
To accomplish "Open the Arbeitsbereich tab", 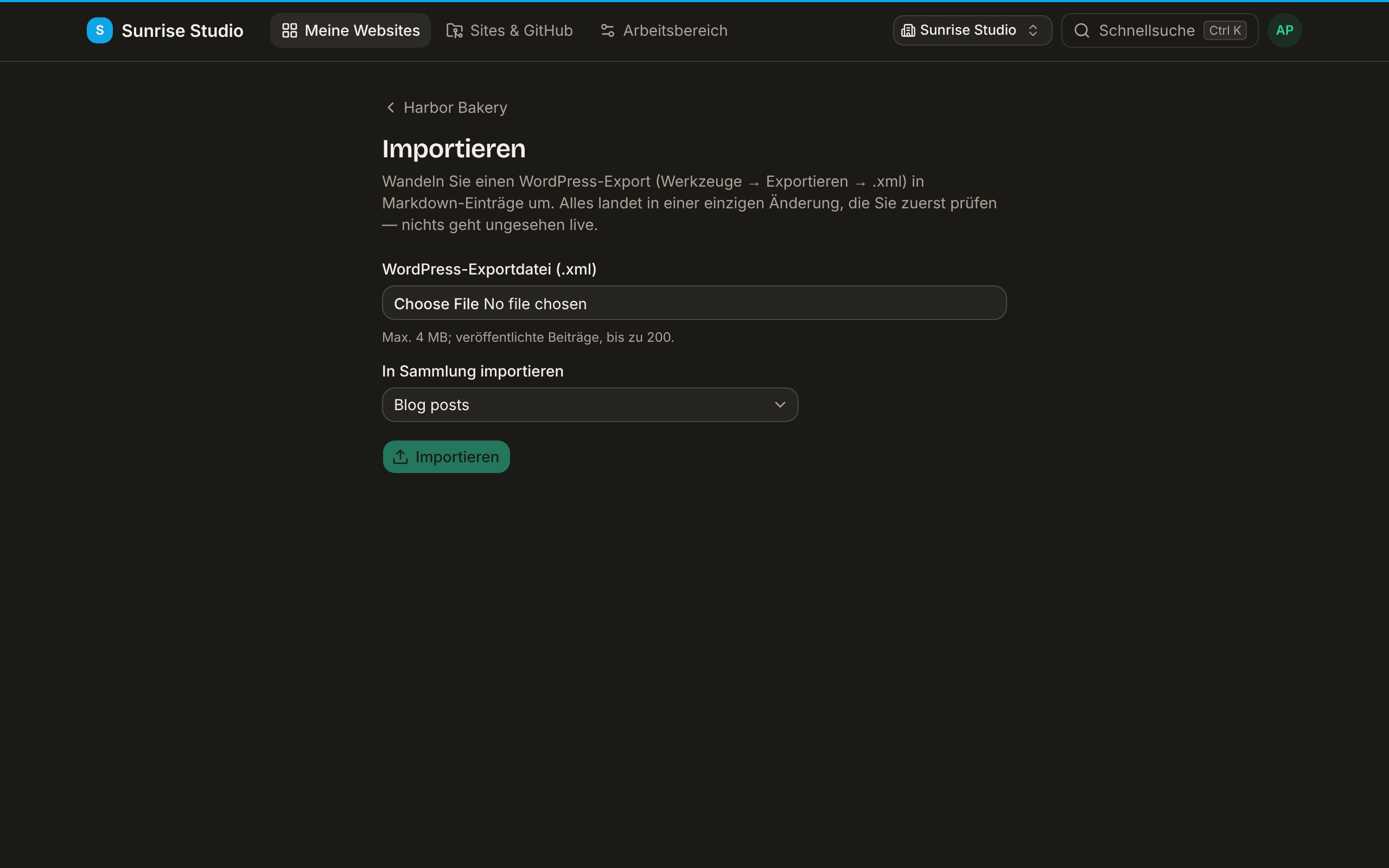I will click(664, 30).
